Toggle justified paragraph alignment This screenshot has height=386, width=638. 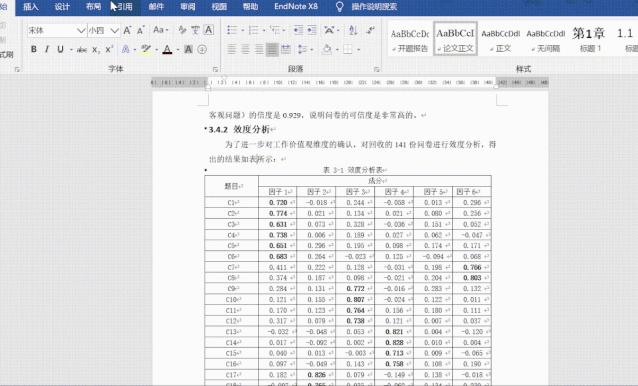272,49
